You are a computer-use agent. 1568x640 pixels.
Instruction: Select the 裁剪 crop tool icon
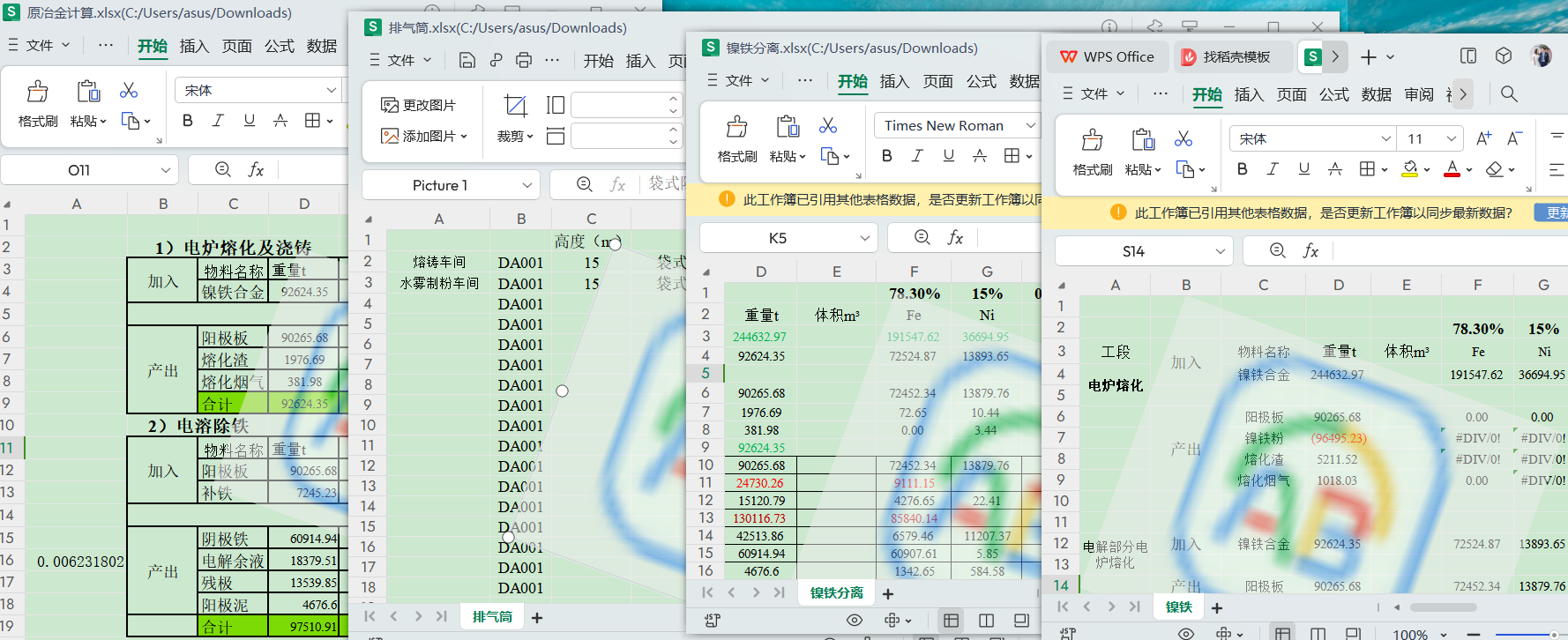coord(515,107)
